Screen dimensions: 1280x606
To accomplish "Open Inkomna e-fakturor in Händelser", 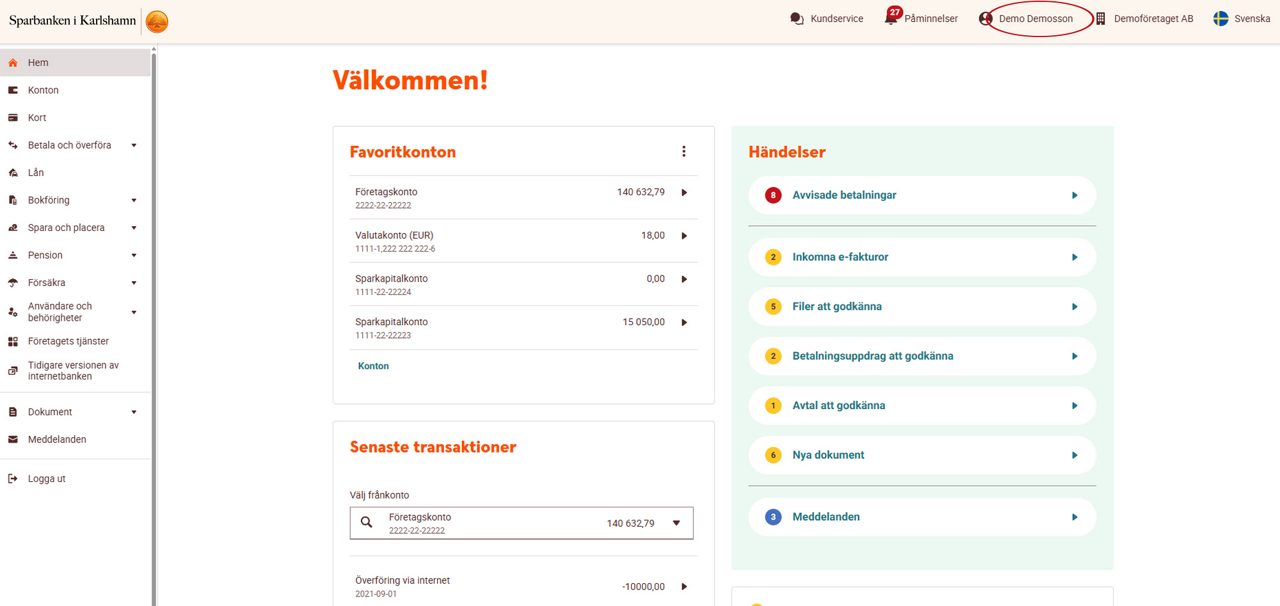I will [x=921, y=257].
